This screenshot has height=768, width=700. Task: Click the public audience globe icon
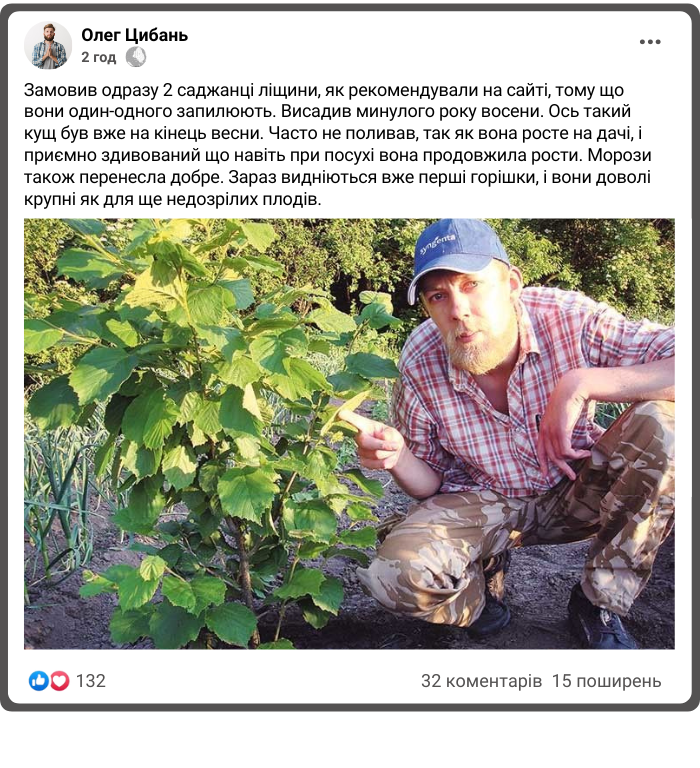pos(136,57)
